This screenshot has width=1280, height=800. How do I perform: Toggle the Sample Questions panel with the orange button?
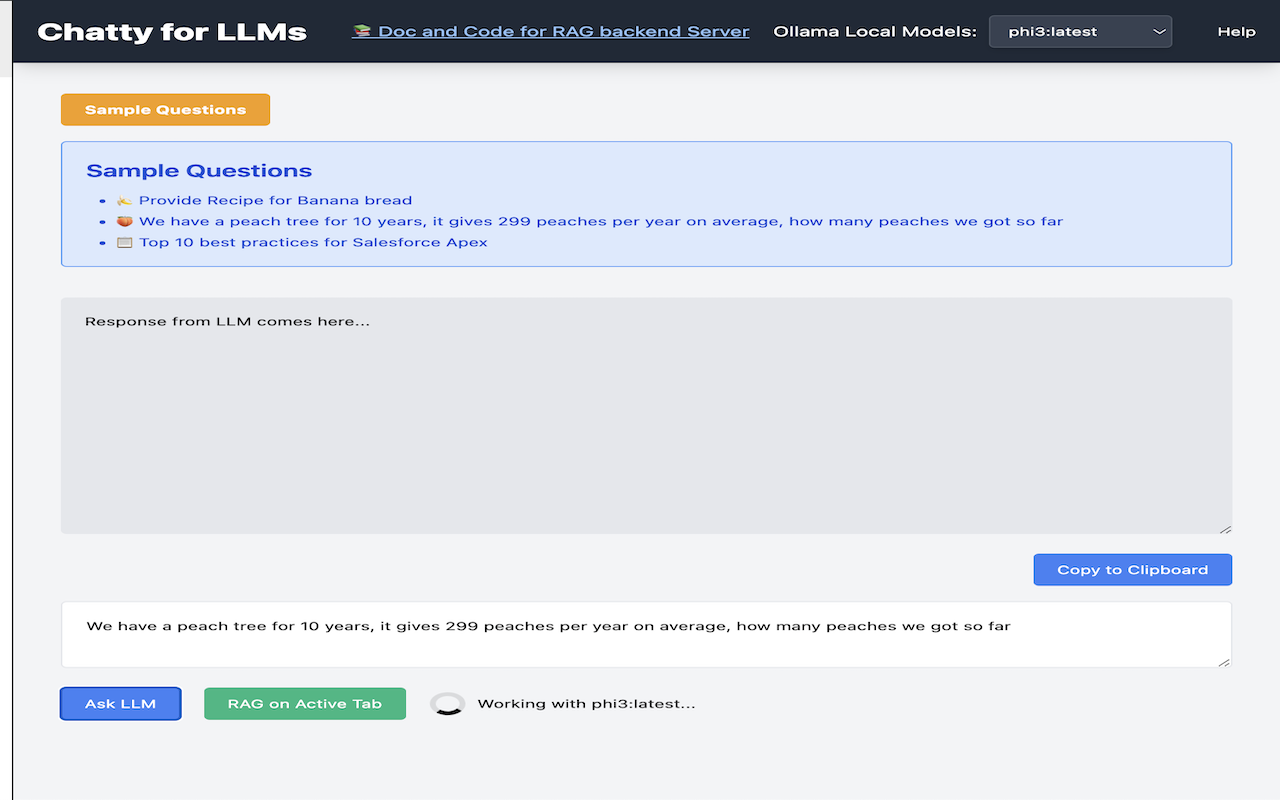tap(165, 110)
